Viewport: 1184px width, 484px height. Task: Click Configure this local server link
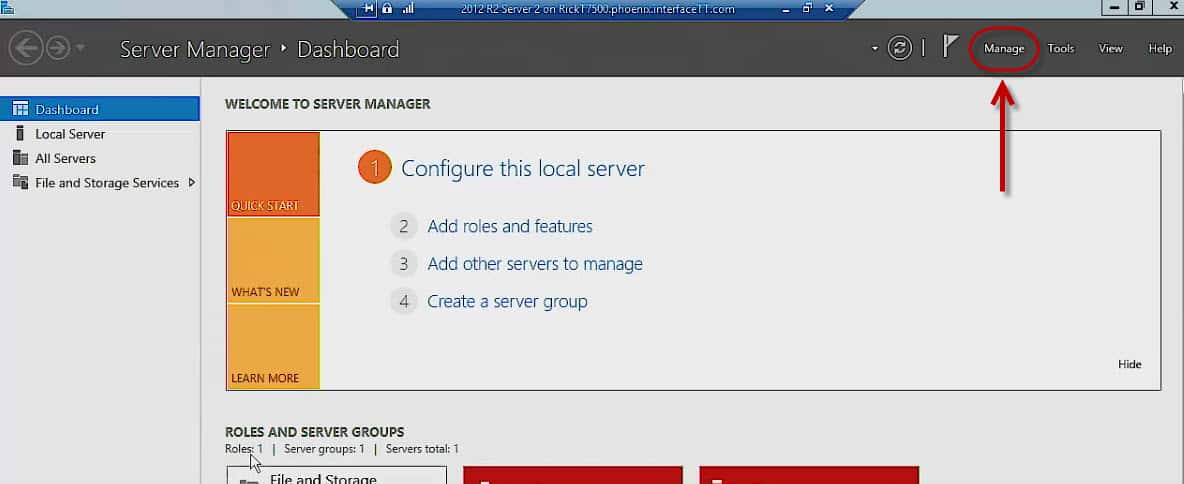tap(523, 168)
